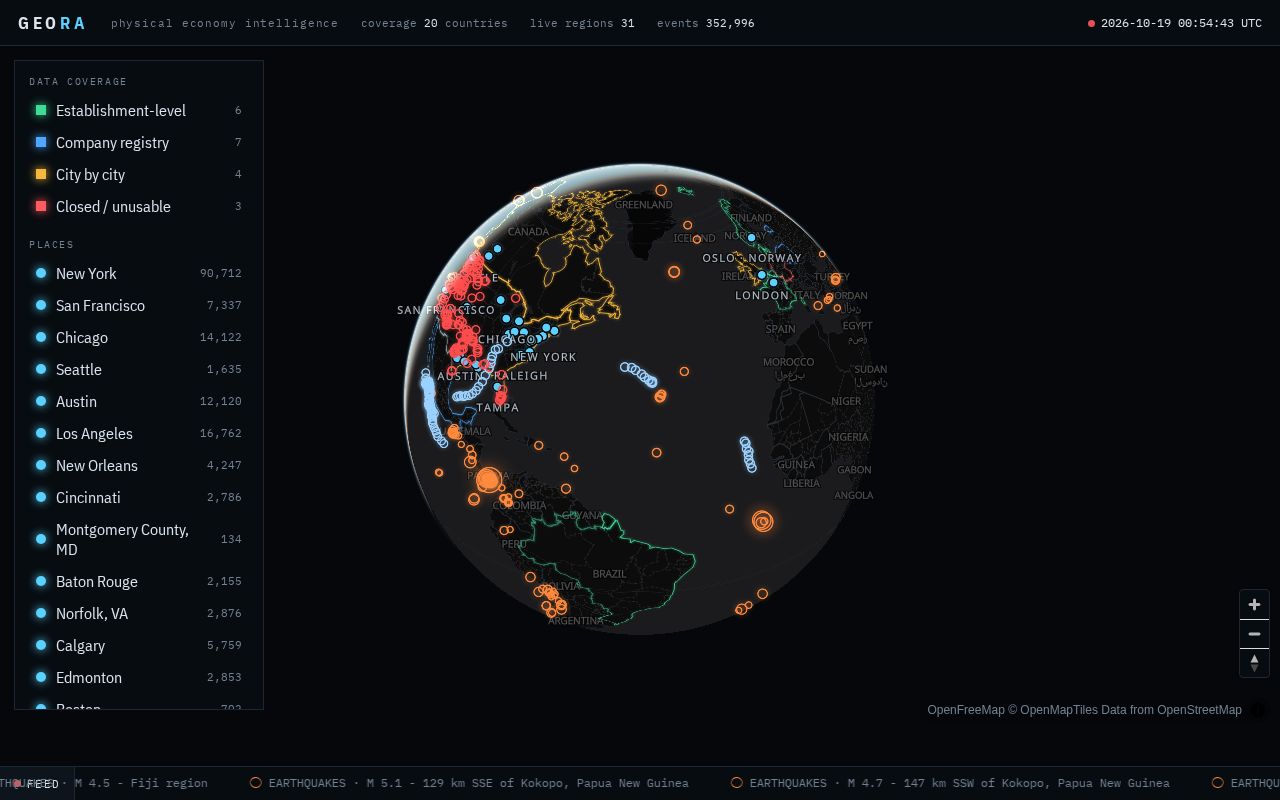Click the earthquake ring icon before M 4.7 ticker item
Screen dimensions: 1280x800
pyautogui.click(x=737, y=783)
